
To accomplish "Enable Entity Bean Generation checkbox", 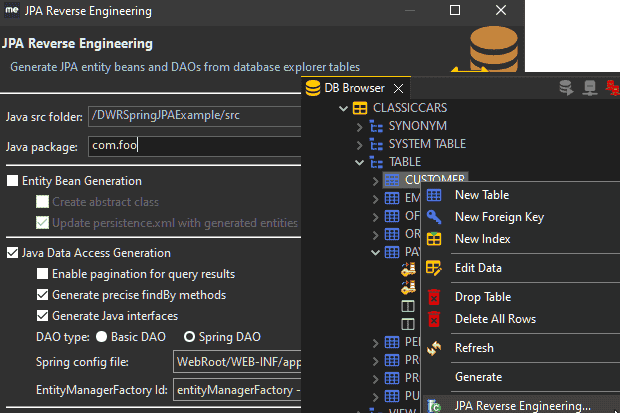I will pyautogui.click(x=13, y=181).
